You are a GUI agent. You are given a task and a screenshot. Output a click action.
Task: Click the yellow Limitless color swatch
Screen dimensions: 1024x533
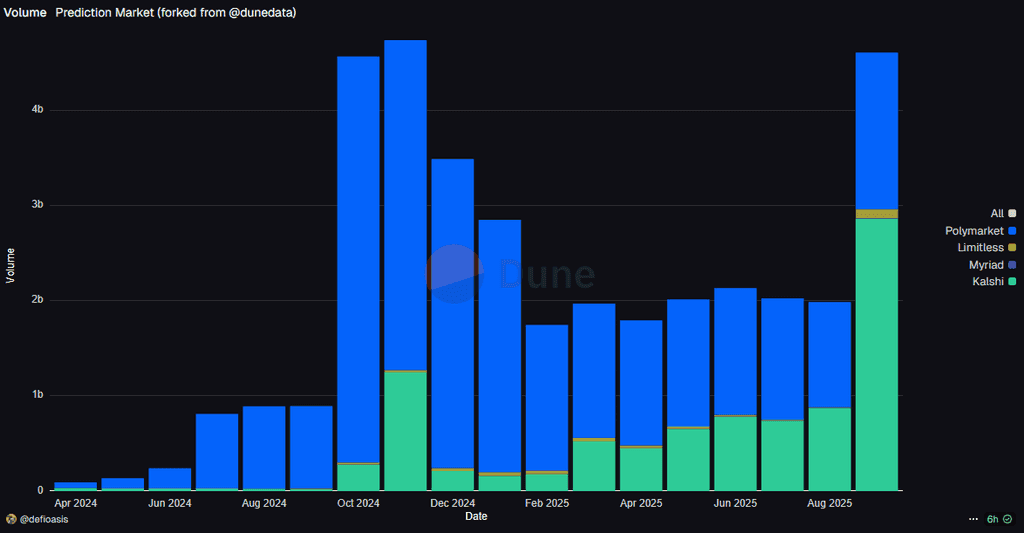coord(1012,248)
